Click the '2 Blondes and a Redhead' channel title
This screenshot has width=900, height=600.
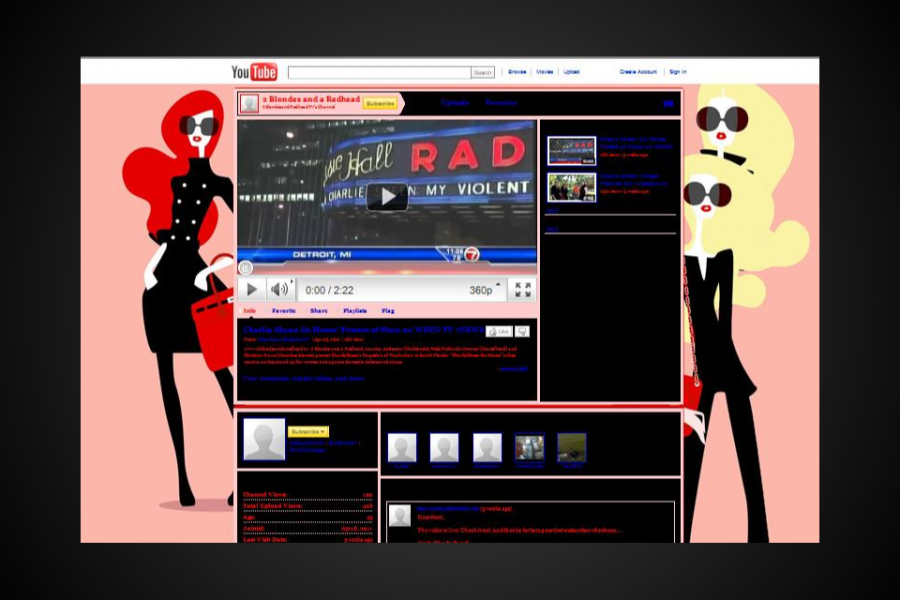point(311,99)
